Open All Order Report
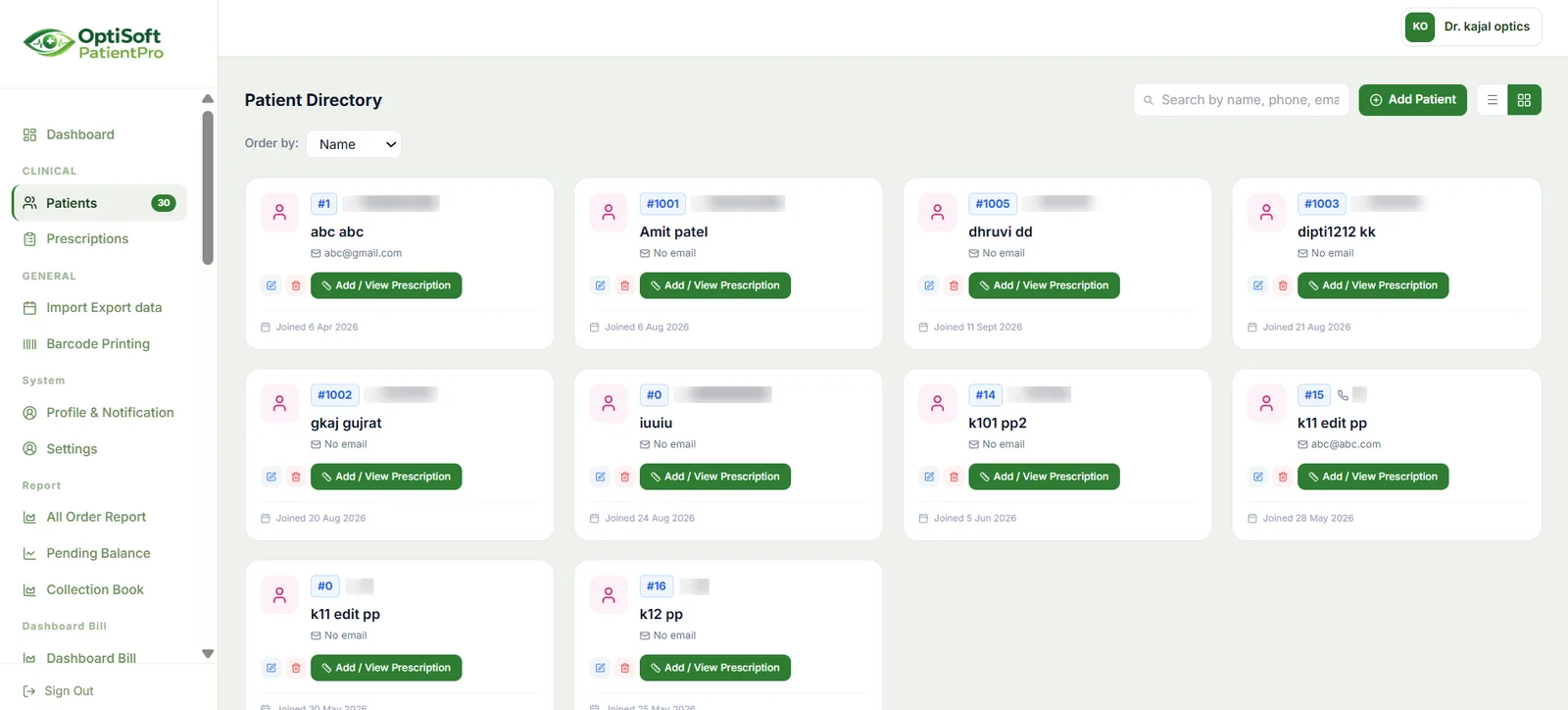 98,517
